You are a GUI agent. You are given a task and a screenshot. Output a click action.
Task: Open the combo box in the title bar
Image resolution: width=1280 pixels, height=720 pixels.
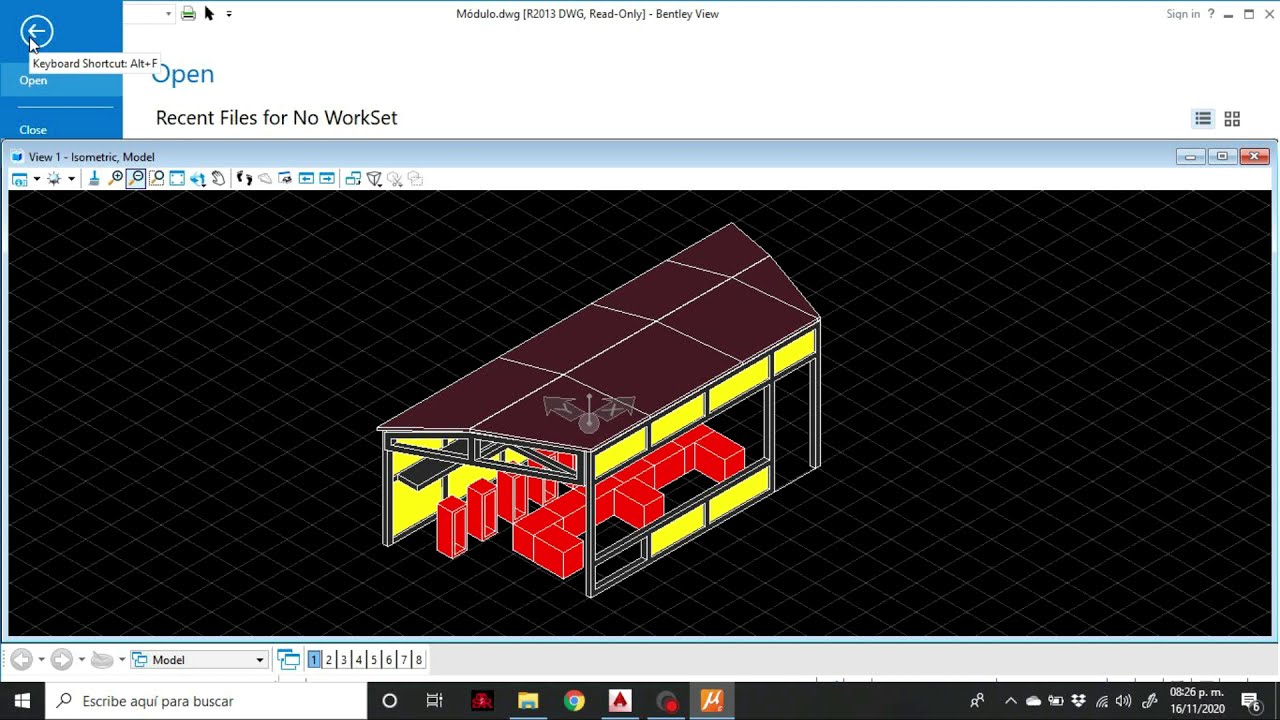pyautogui.click(x=149, y=14)
